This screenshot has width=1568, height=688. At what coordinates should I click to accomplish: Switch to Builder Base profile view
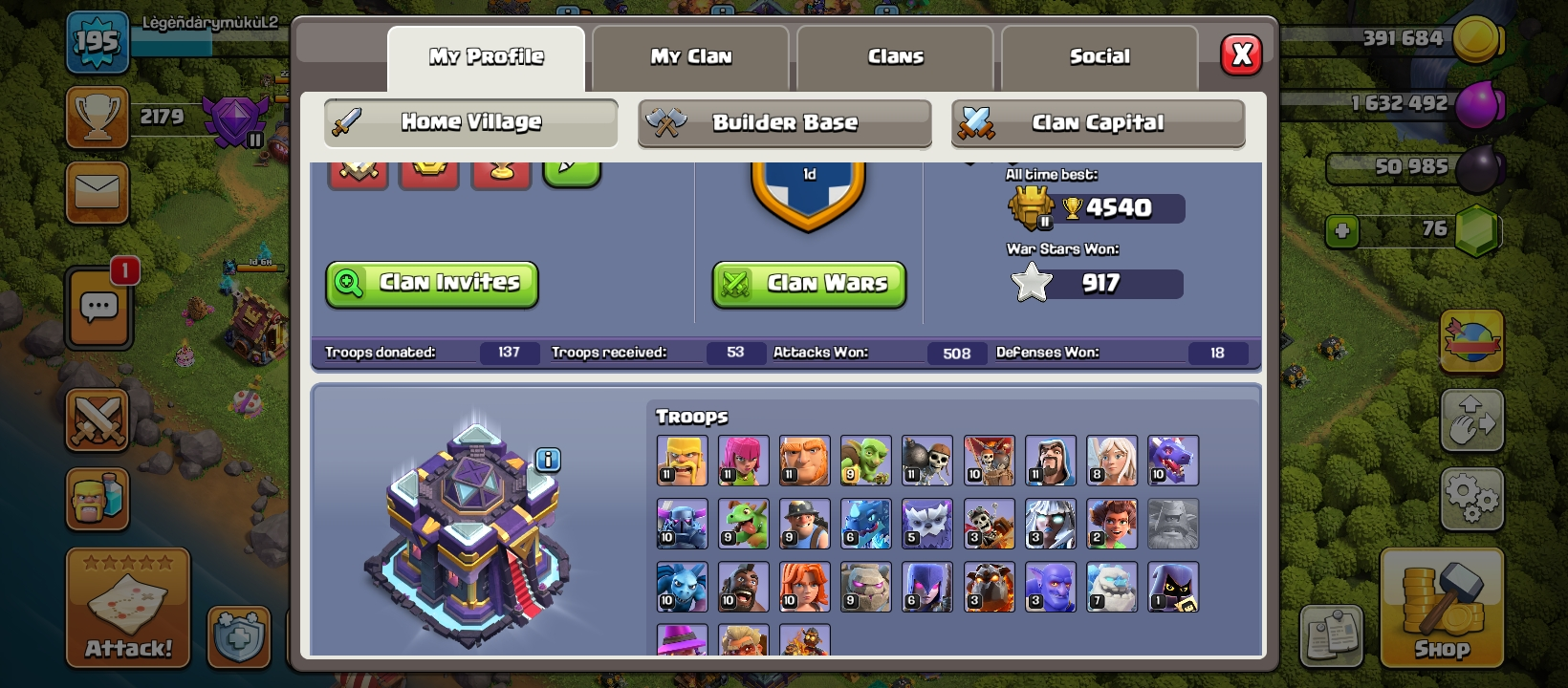785,123
